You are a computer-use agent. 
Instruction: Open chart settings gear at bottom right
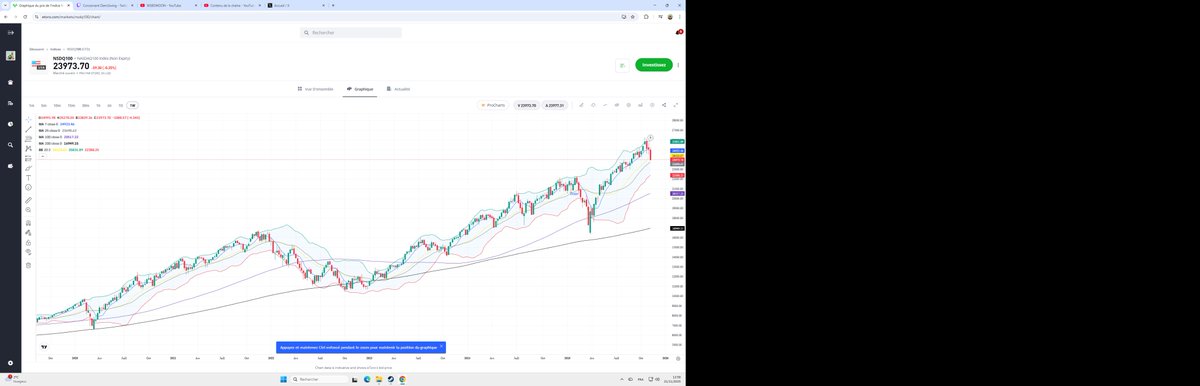pyautogui.click(x=678, y=358)
